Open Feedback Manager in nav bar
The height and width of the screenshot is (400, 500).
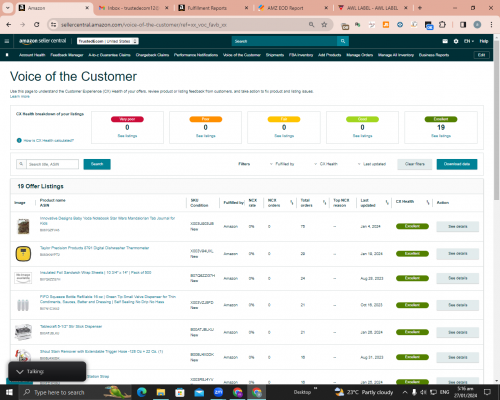67,55
